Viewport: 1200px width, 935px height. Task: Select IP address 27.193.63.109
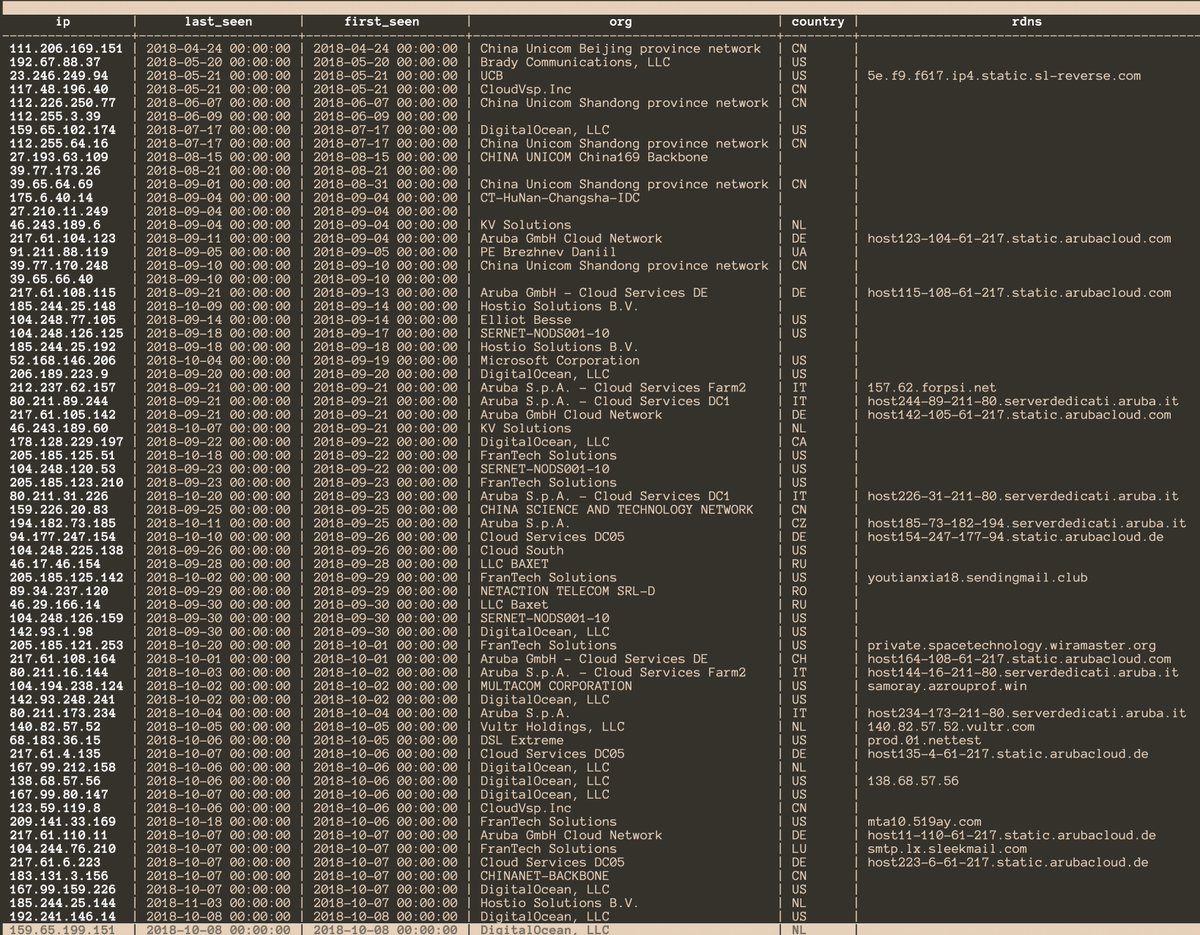click(58, 157)
